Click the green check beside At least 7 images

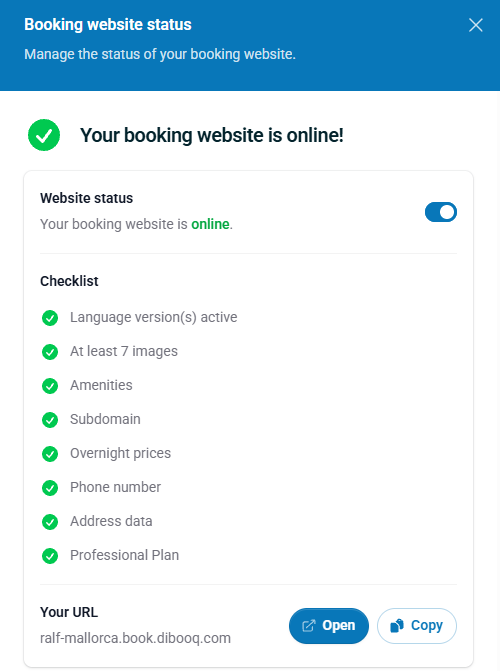tap(50, 352)
